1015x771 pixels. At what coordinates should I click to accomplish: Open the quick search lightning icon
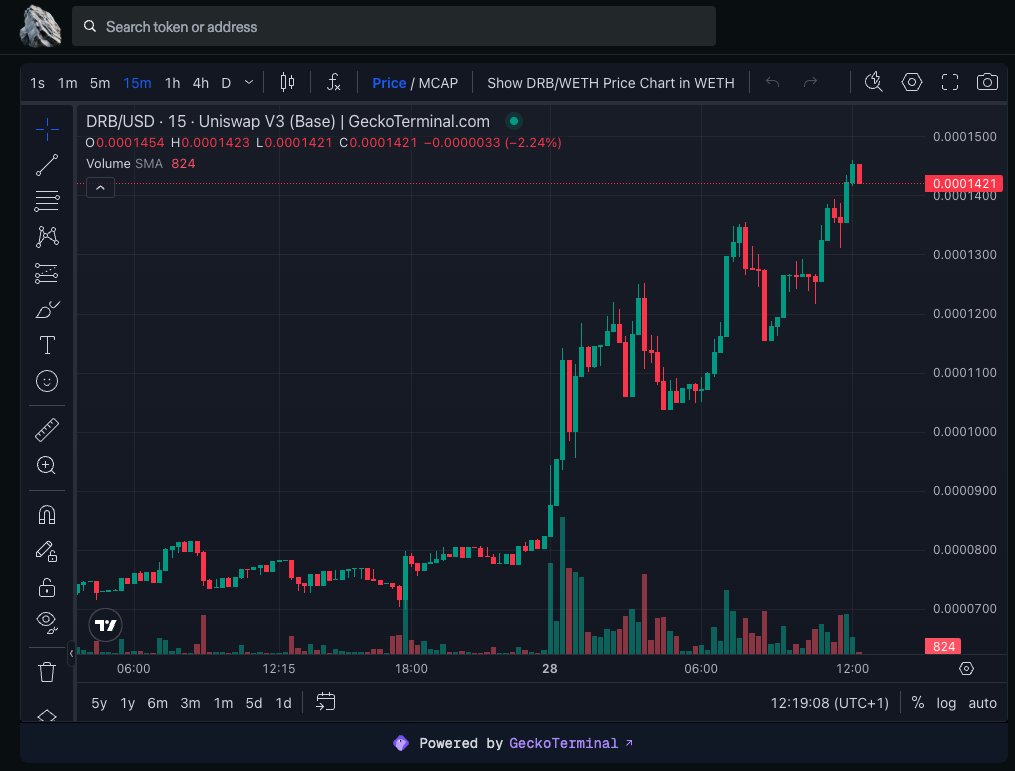[874, 82]
